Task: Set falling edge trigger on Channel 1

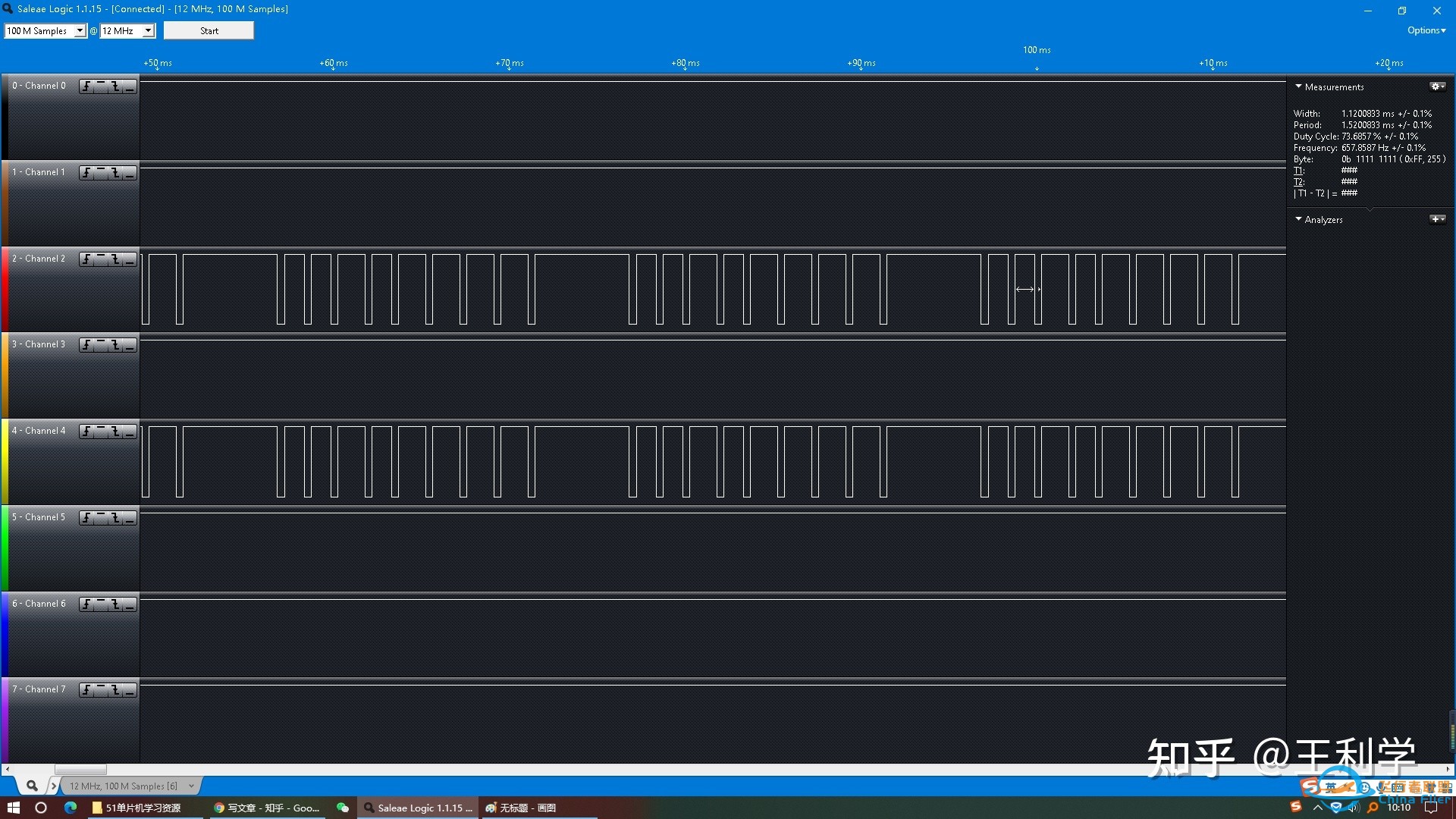Action: pyautogui.click(x=115, y=173)
